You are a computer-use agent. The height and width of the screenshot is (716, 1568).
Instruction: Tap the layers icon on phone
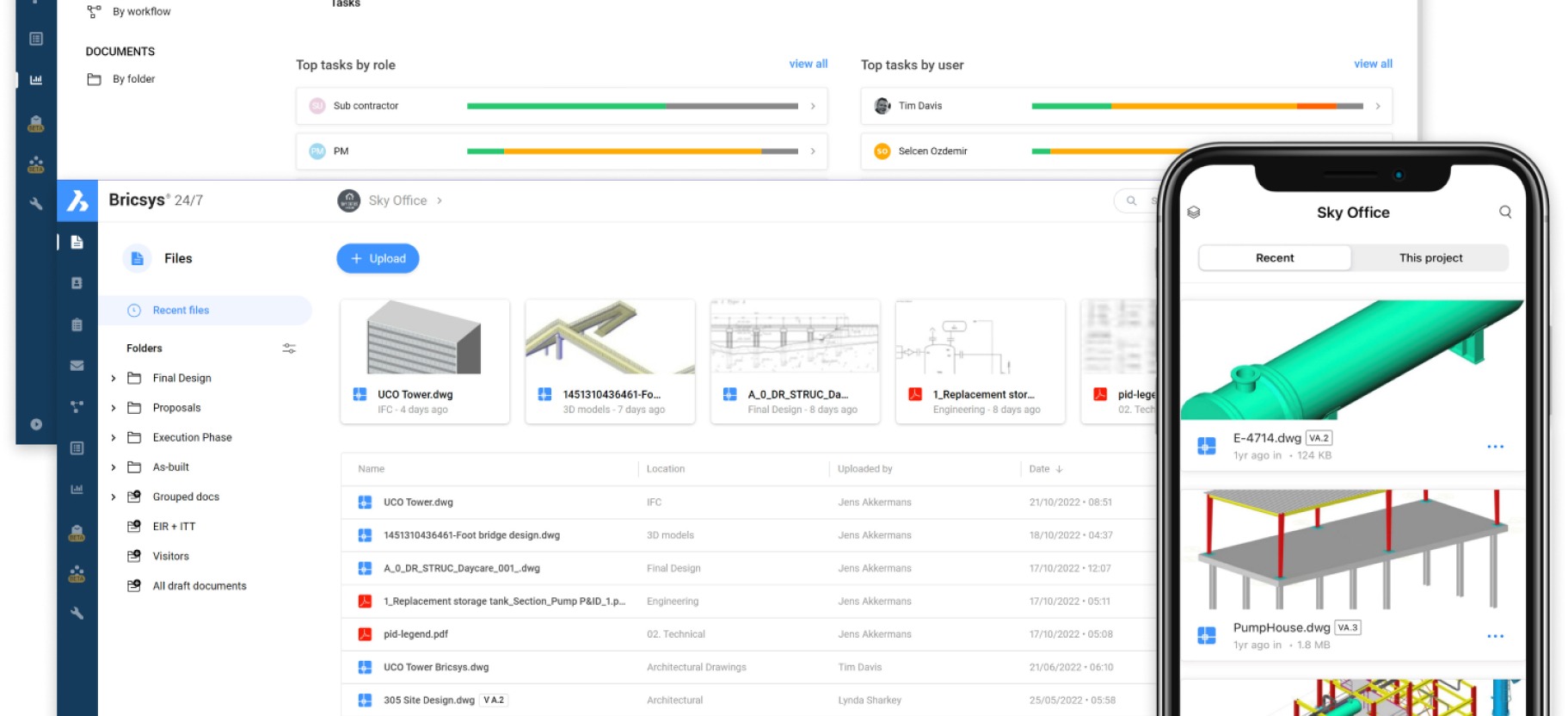1194,213
